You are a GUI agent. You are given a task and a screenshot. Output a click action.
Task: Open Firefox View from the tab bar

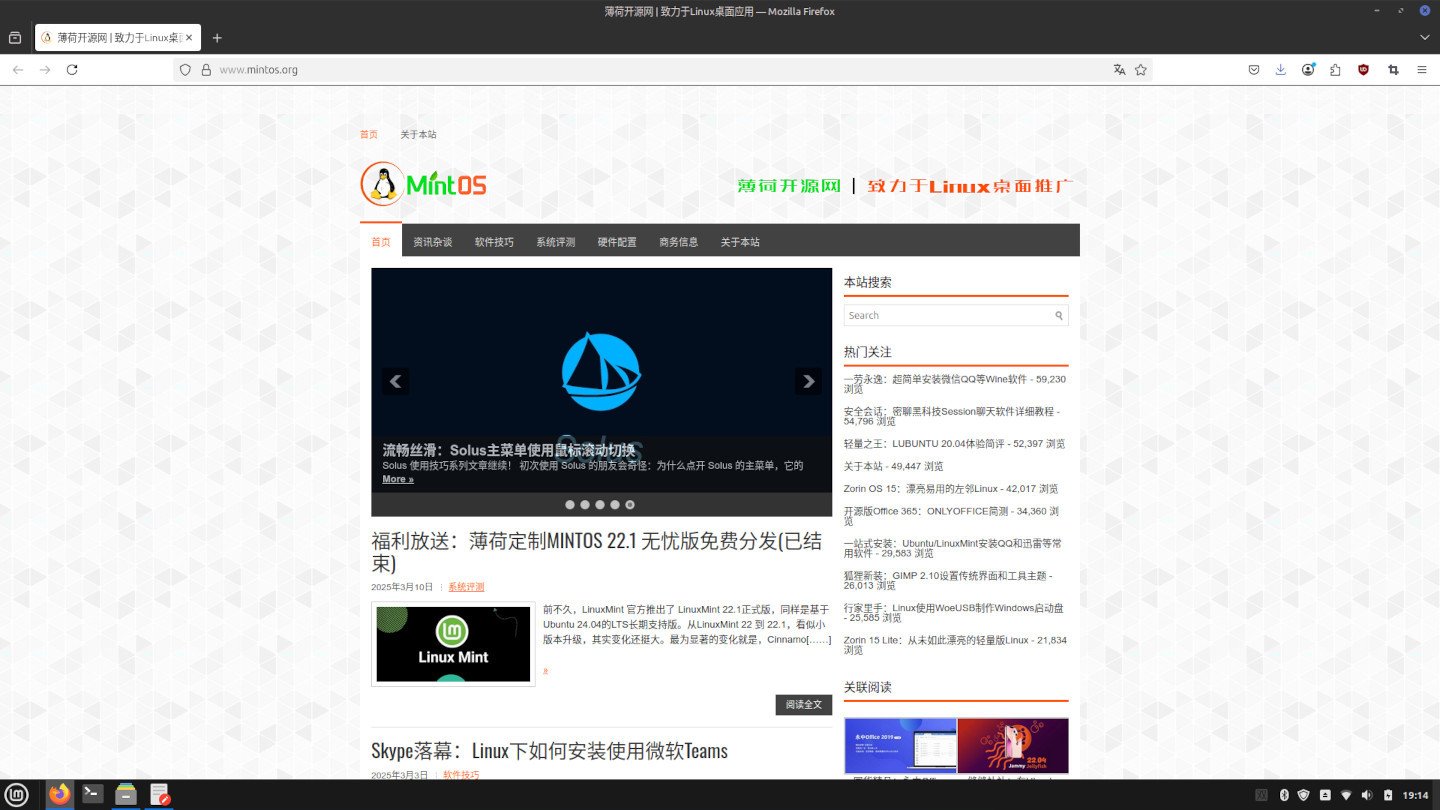point(15,38)
